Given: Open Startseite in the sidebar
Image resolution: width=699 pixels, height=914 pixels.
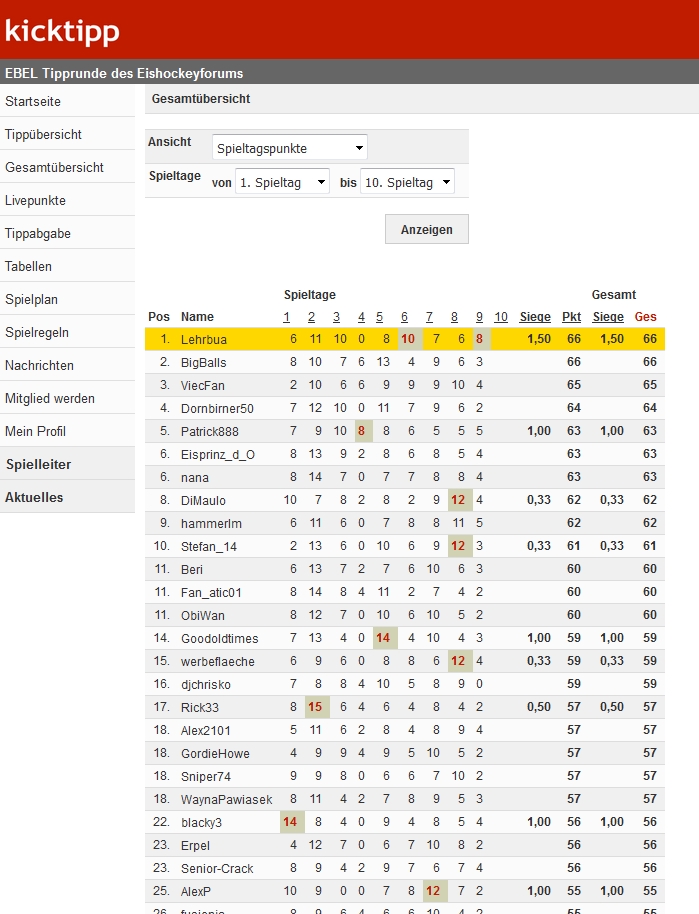Looking at the screenshot, I should 33,101.
